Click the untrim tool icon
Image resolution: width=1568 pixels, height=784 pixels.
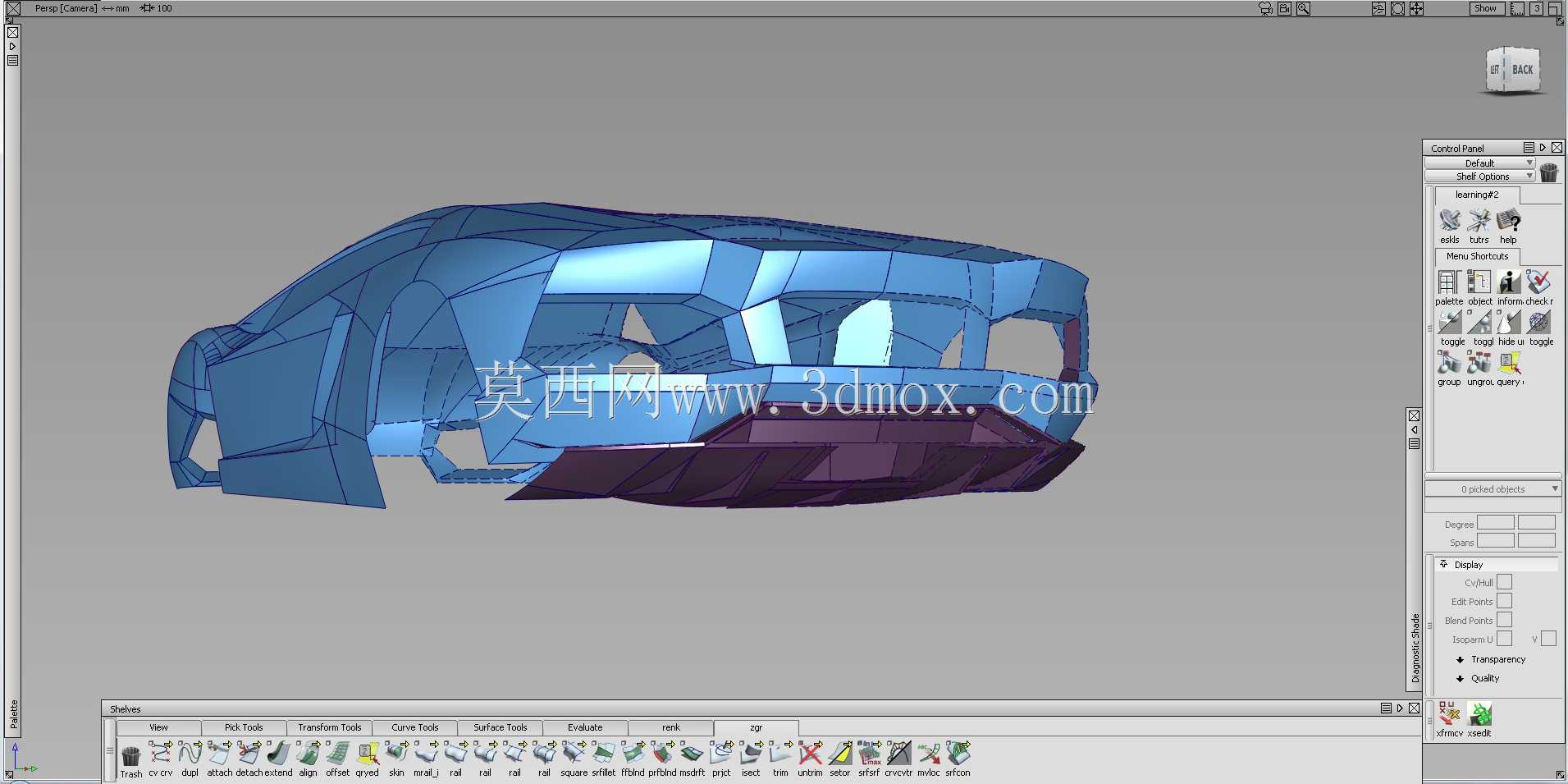[x=811, y=753]
